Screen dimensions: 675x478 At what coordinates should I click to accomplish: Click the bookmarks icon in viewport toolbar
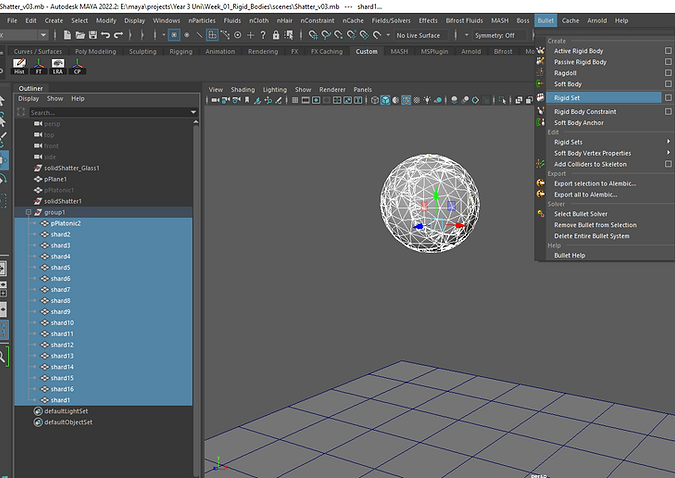[247, 100]
